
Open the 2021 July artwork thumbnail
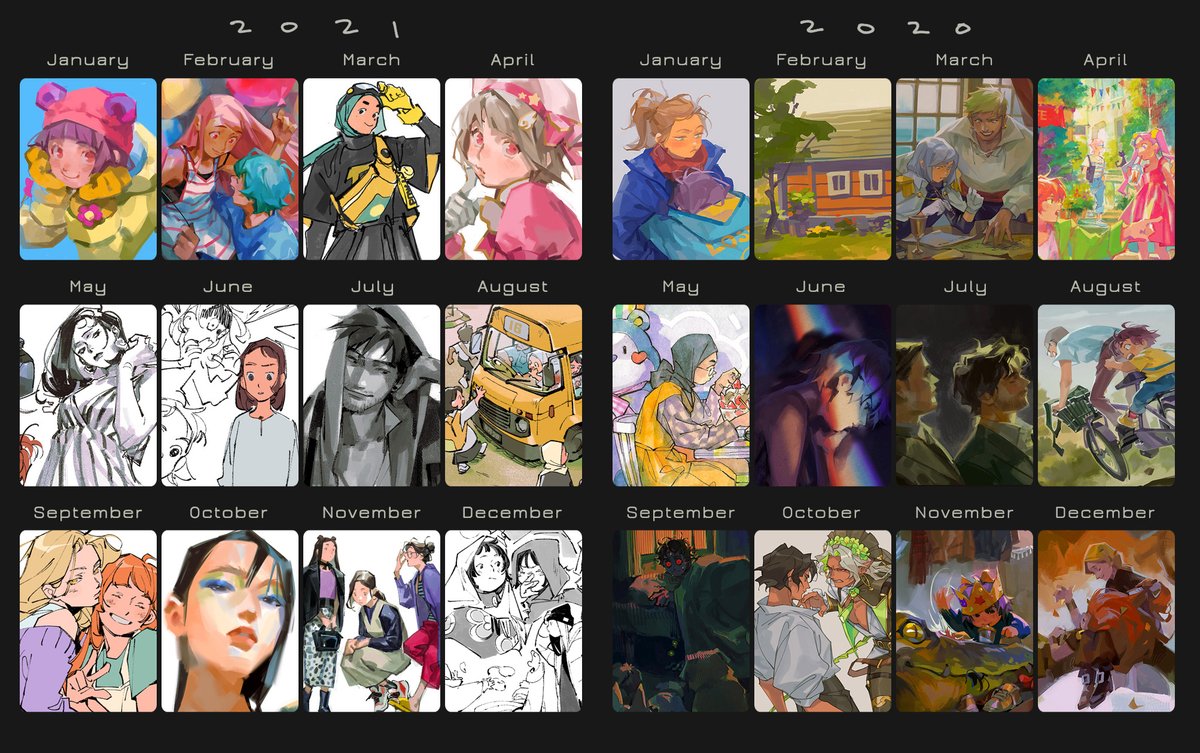(x=372, y=396)
